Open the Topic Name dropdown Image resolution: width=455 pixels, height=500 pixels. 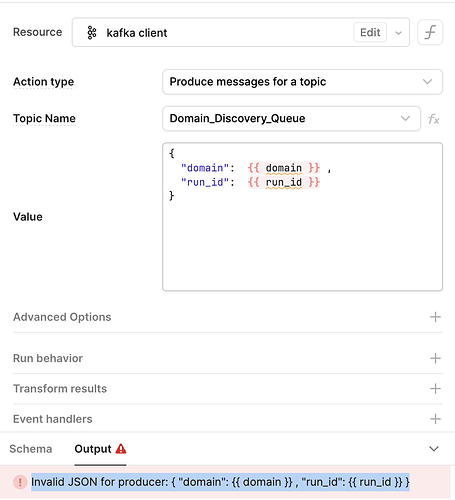click(291, 118)
